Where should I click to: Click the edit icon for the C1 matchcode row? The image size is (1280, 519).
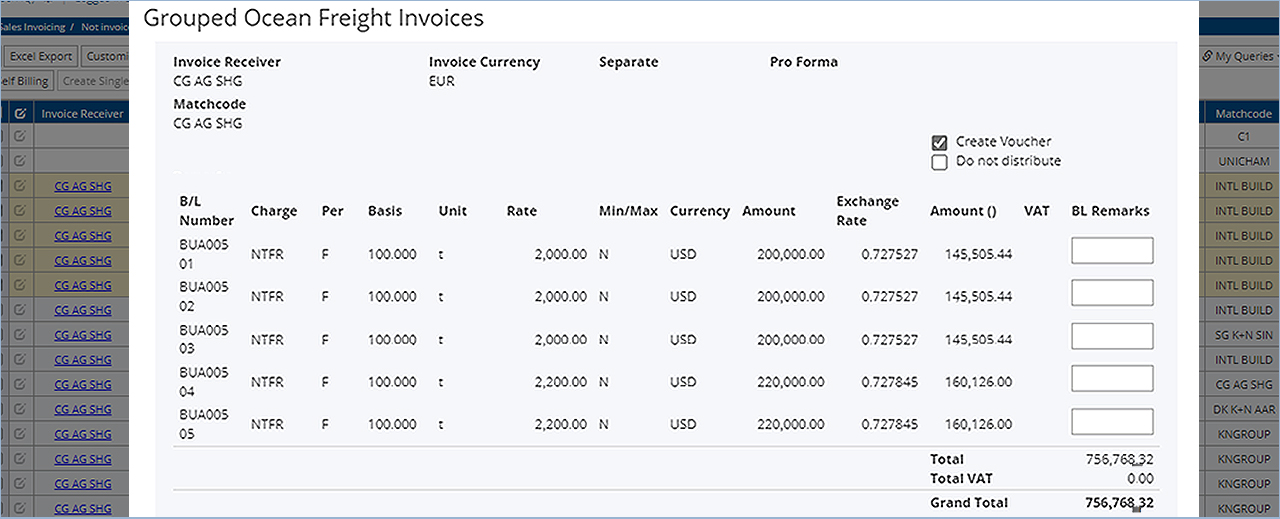[x=20, y=136]
